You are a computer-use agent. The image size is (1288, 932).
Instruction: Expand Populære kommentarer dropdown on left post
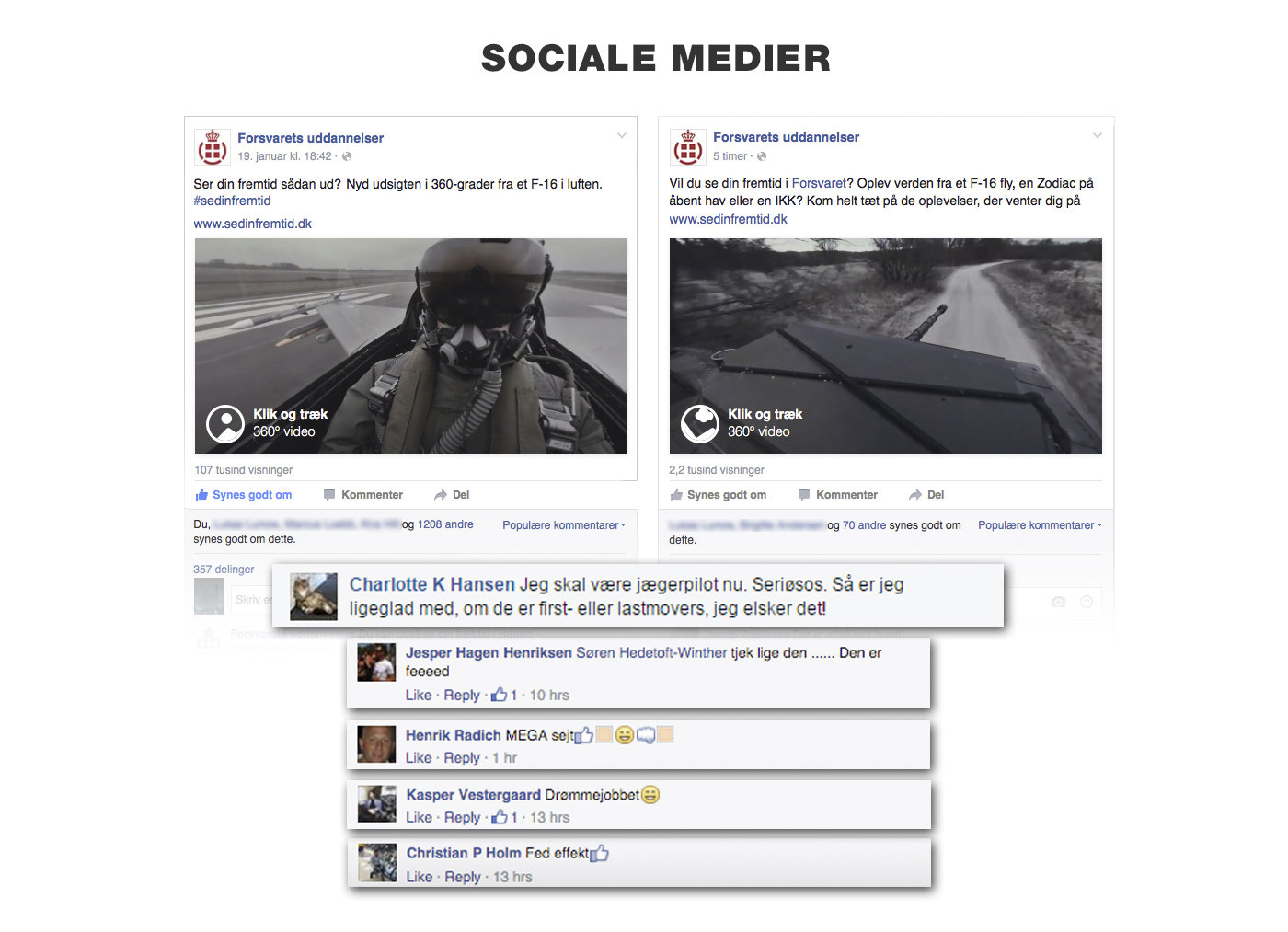click(564, 525)
